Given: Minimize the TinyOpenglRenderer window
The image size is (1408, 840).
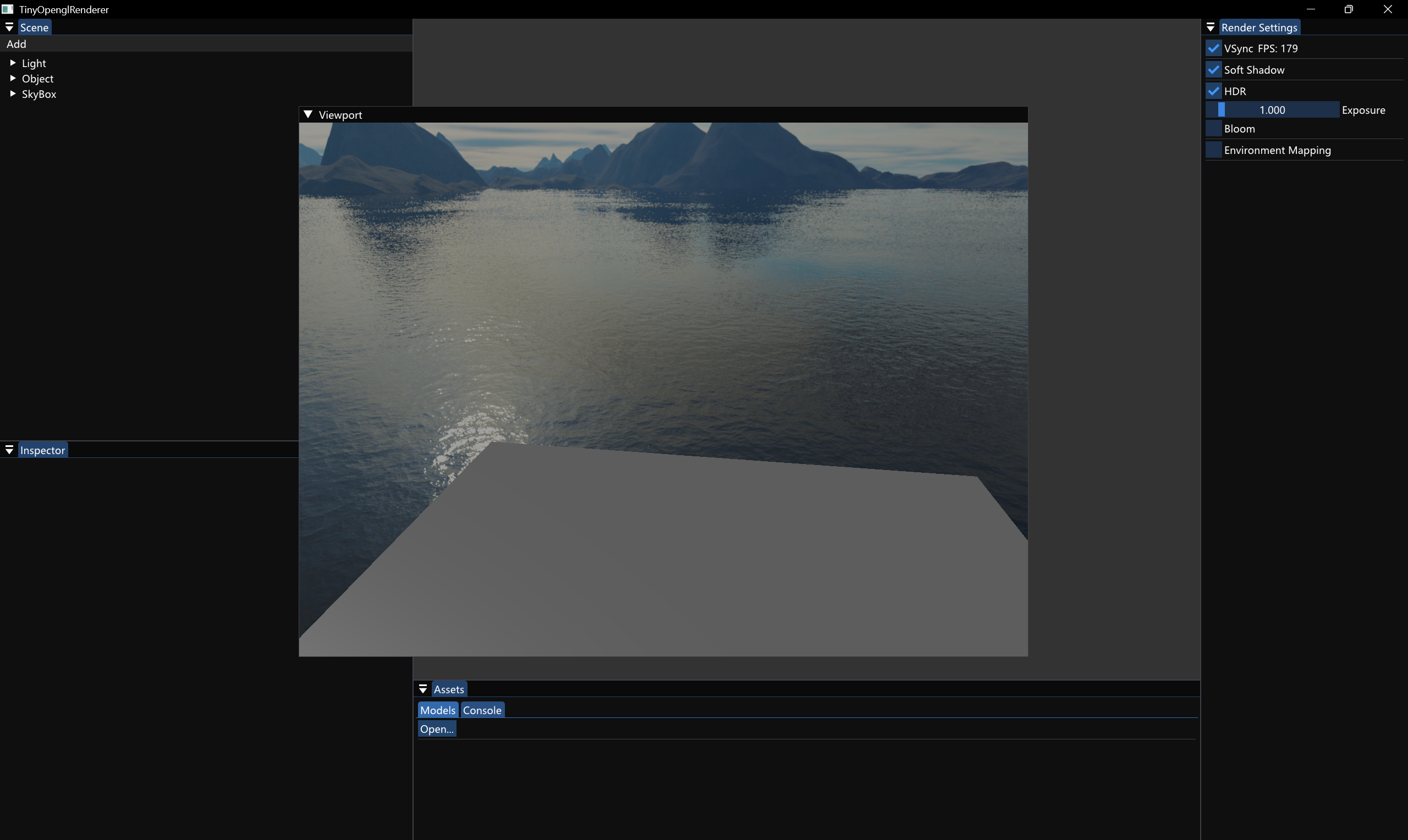Looking at the screenshot, I should [x=1311, y=9].
